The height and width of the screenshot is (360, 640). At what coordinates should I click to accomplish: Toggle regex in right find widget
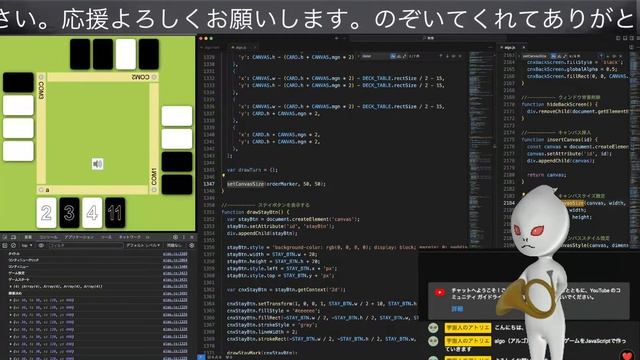click(x=565, y=56)
